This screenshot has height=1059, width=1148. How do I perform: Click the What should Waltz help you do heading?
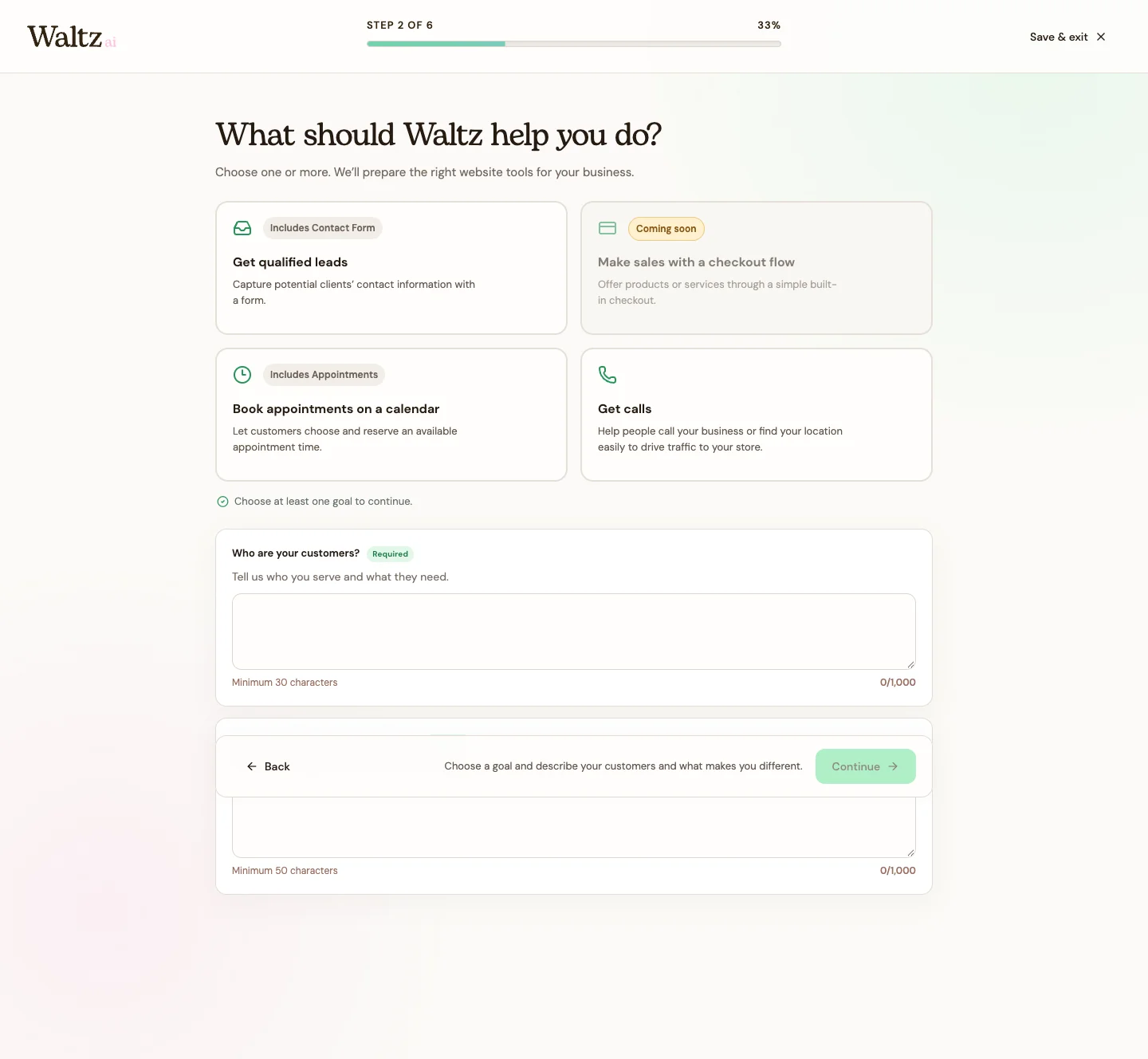438,135
